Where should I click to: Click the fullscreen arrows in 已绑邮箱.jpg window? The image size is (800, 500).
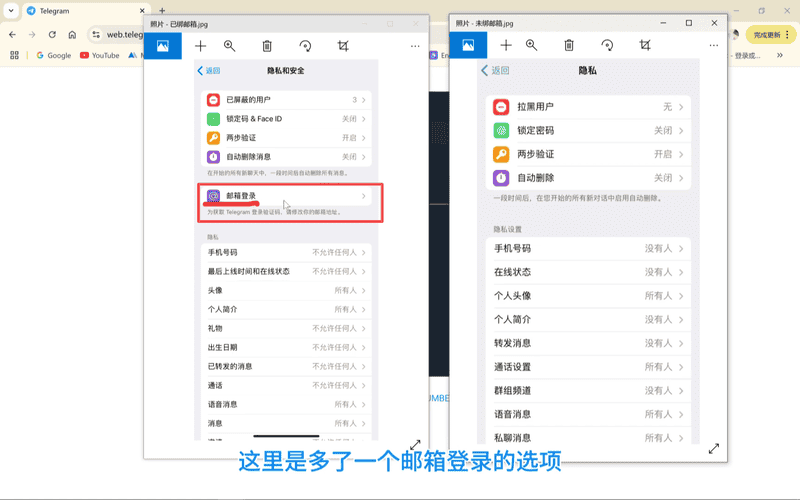tap(415, 445)
